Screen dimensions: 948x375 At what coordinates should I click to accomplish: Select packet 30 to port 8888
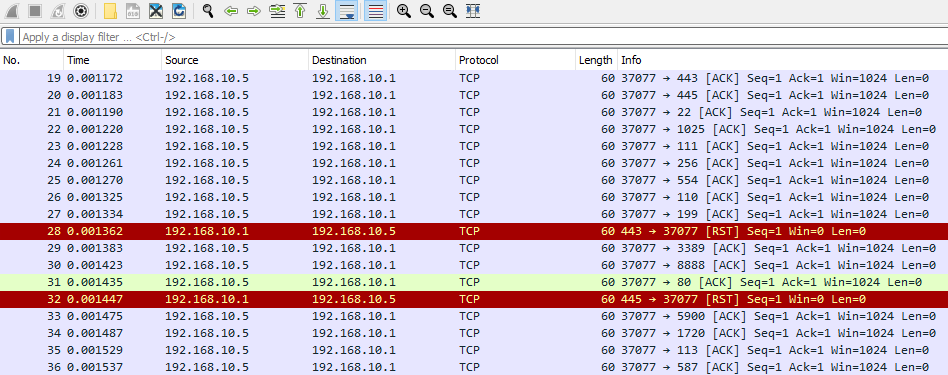pos(474,265)
